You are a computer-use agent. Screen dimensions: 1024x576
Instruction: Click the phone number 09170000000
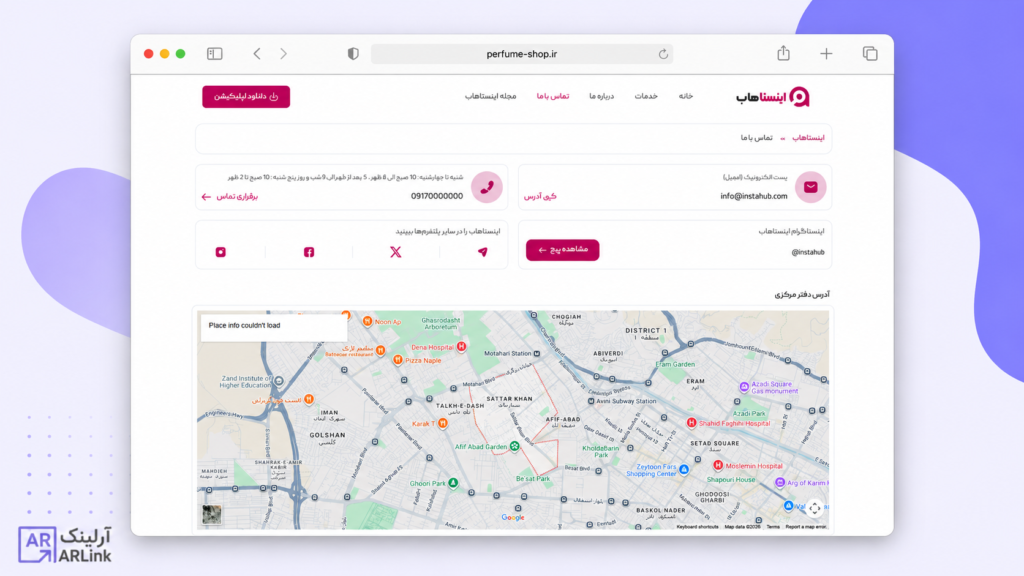[437, 196]
